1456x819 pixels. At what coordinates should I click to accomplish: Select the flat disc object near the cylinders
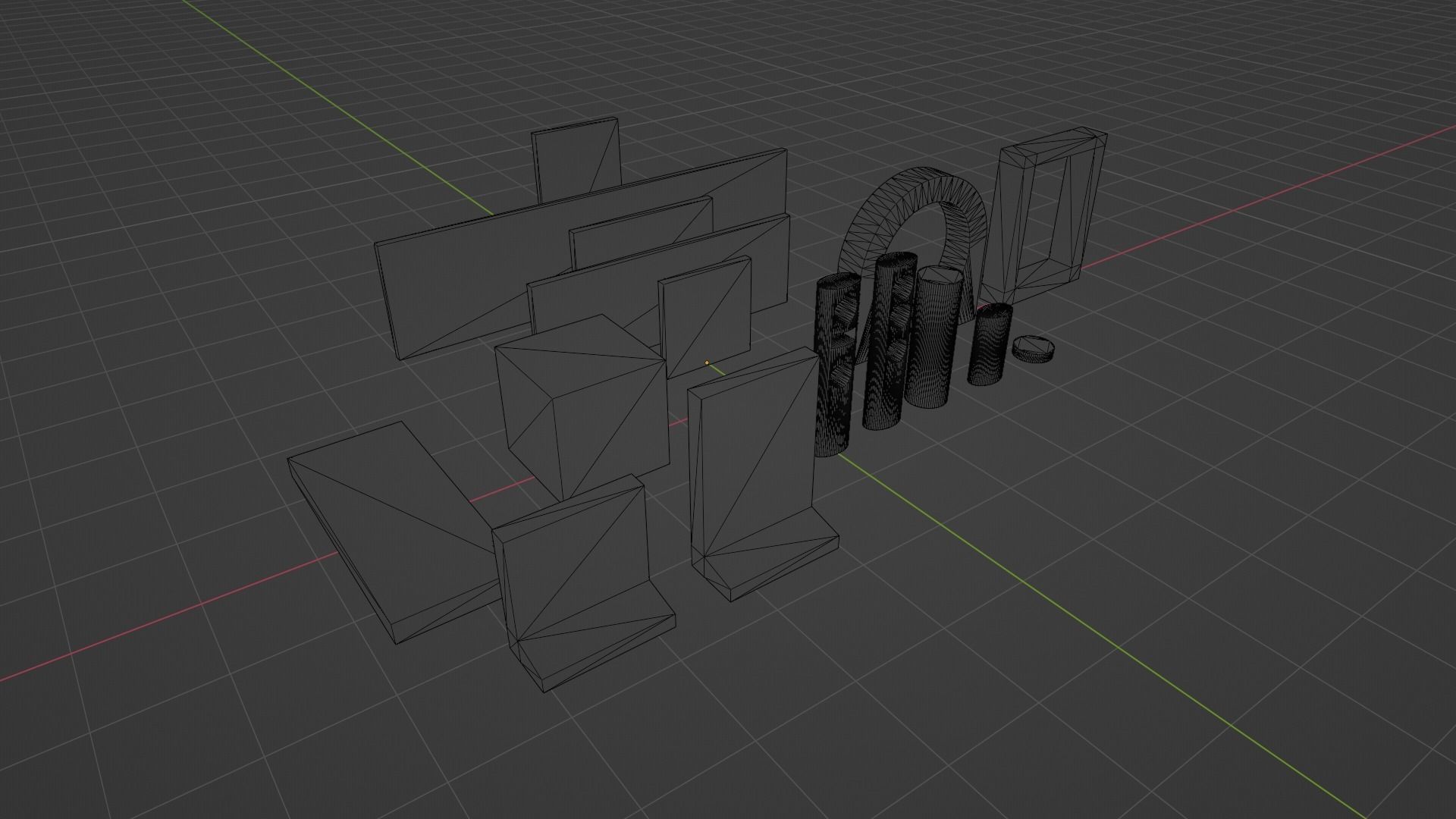(x=1034, y=349)
